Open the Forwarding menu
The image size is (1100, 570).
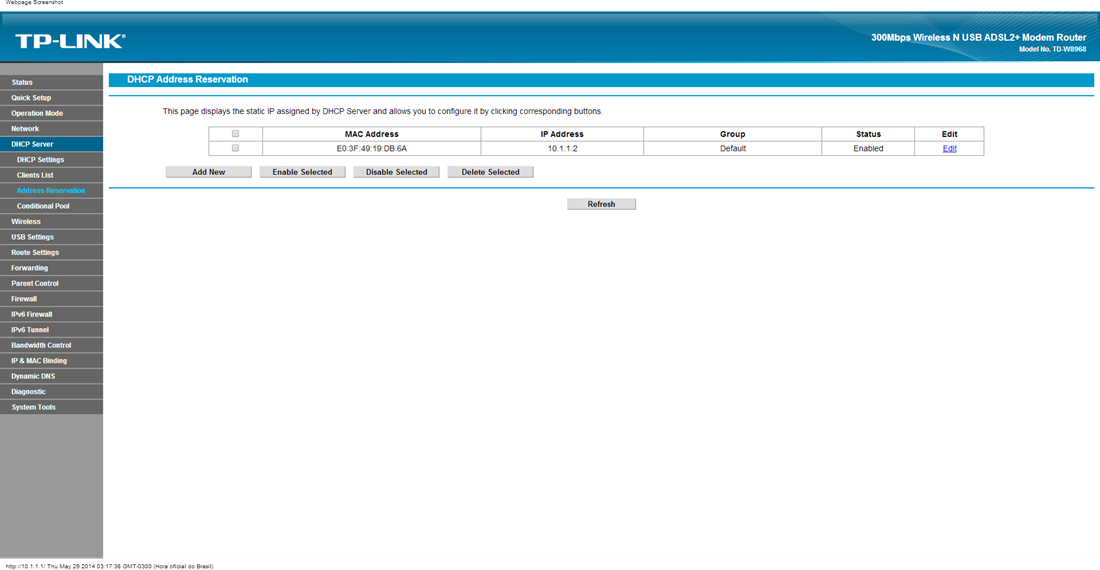[x=51, y=267]
